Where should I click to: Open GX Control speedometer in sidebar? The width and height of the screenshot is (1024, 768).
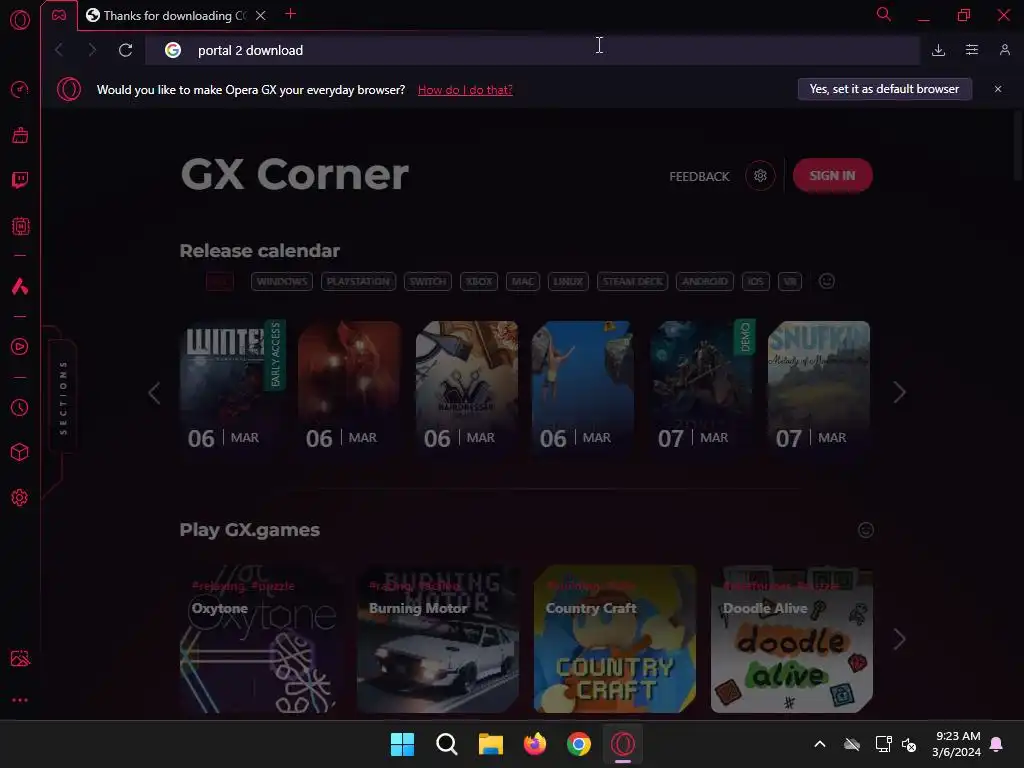point(20,89)
